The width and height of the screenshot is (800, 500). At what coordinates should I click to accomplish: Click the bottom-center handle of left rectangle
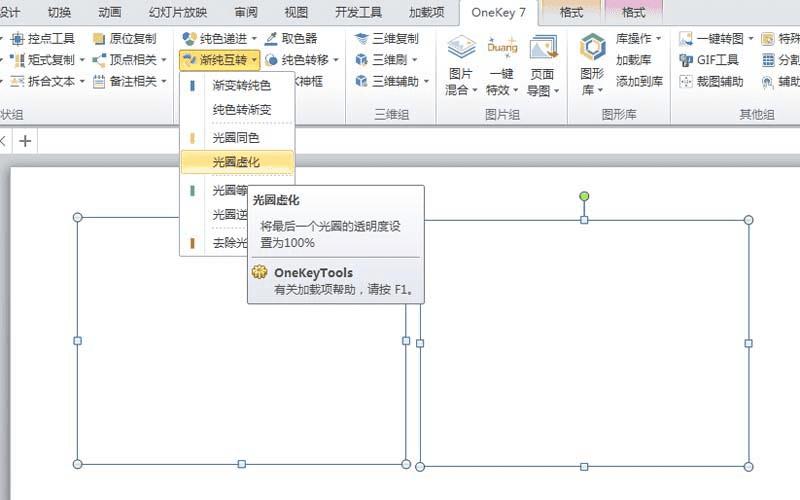[x=242, y=464]
